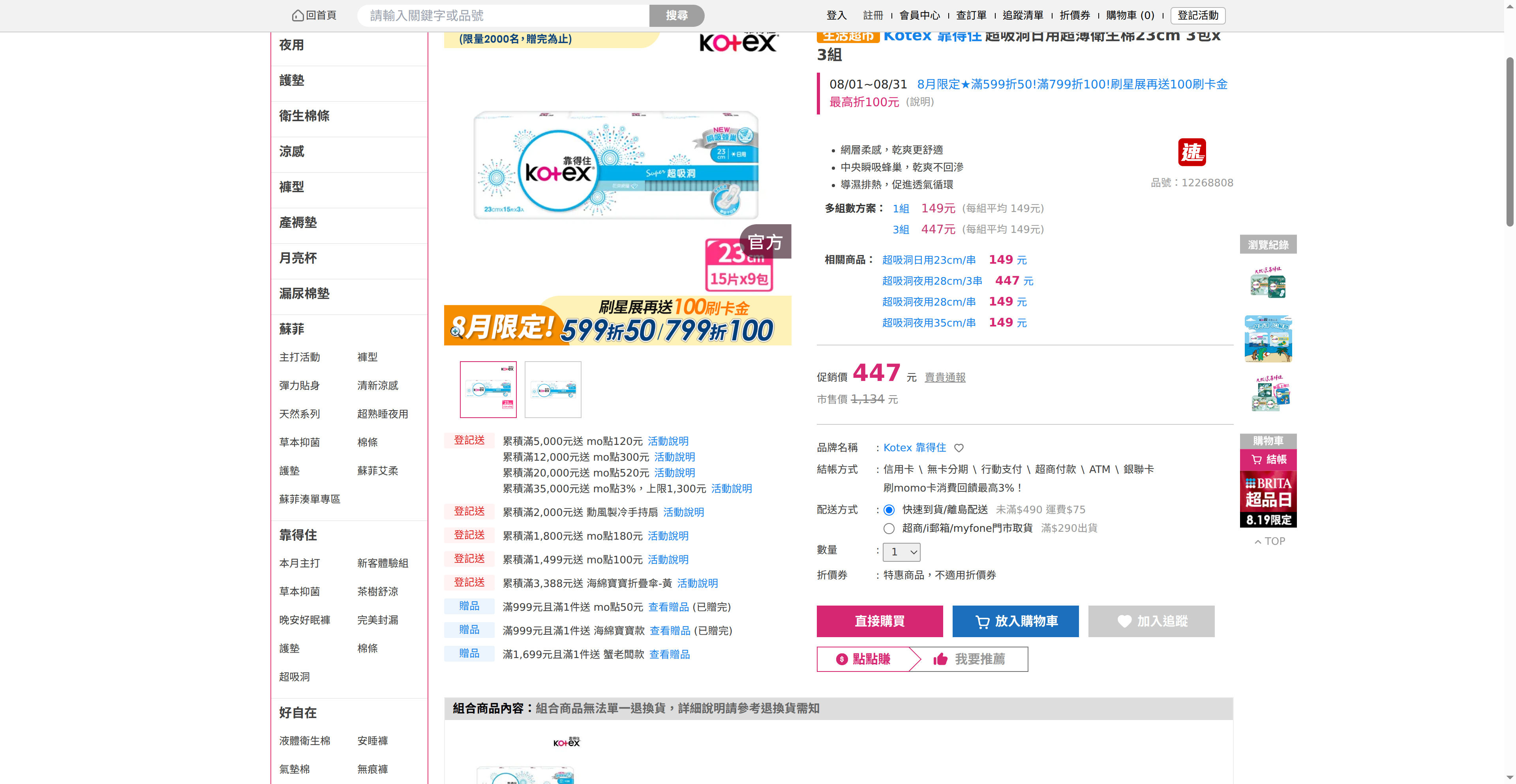This screenshot has width=1516, height=784.
Task: Click the 放入購物車 button
Action: 1016,621
